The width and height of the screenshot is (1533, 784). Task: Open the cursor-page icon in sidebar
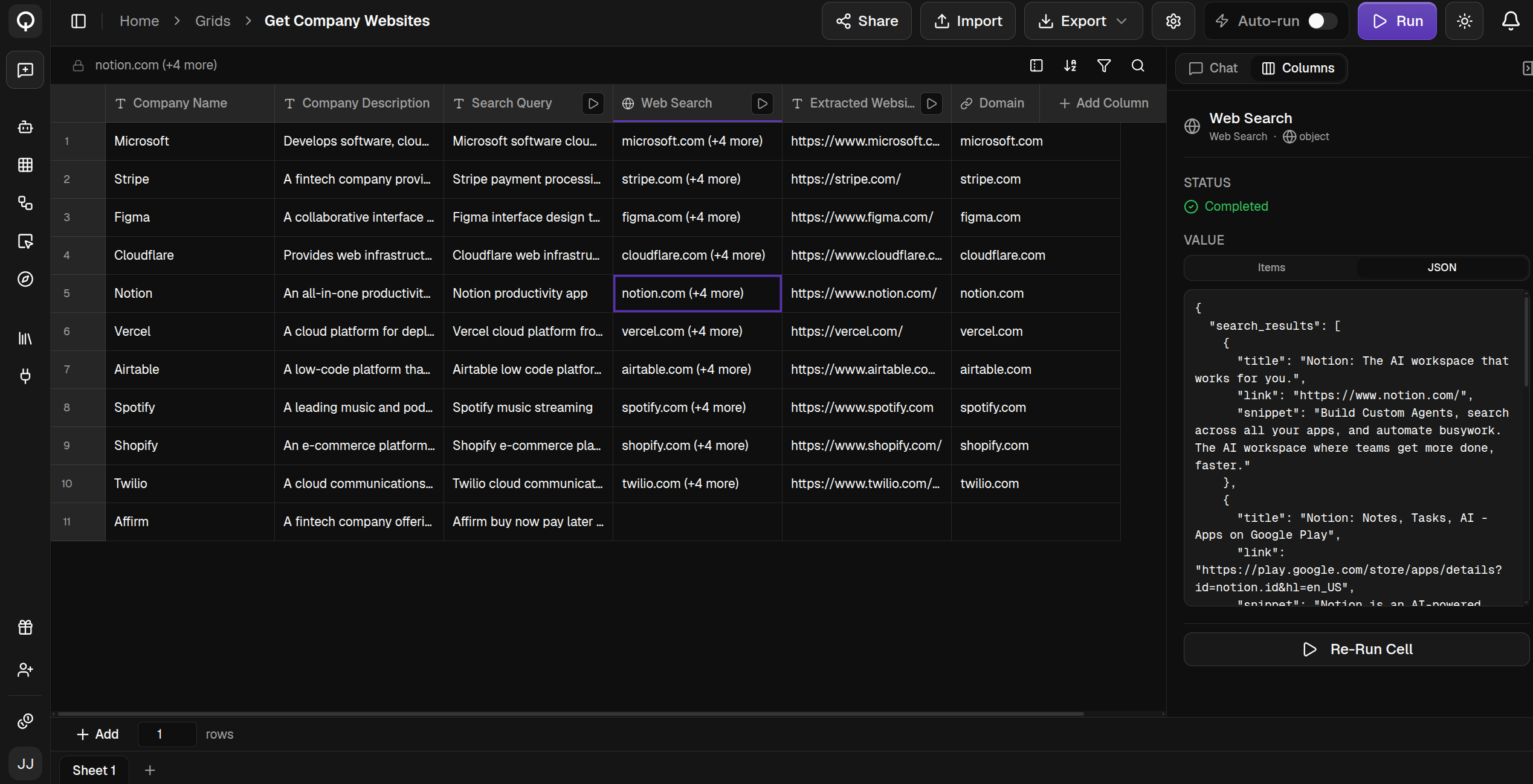click(x=25, y=241)
